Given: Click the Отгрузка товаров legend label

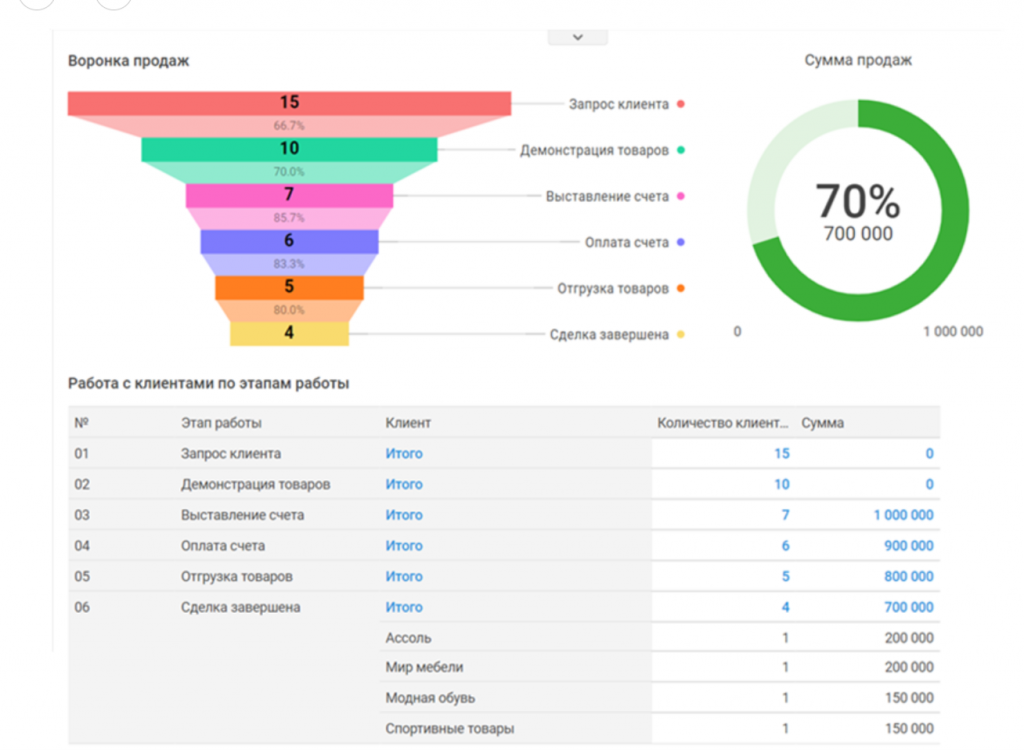Looking at the screenshot, I should tap(613, 289).
